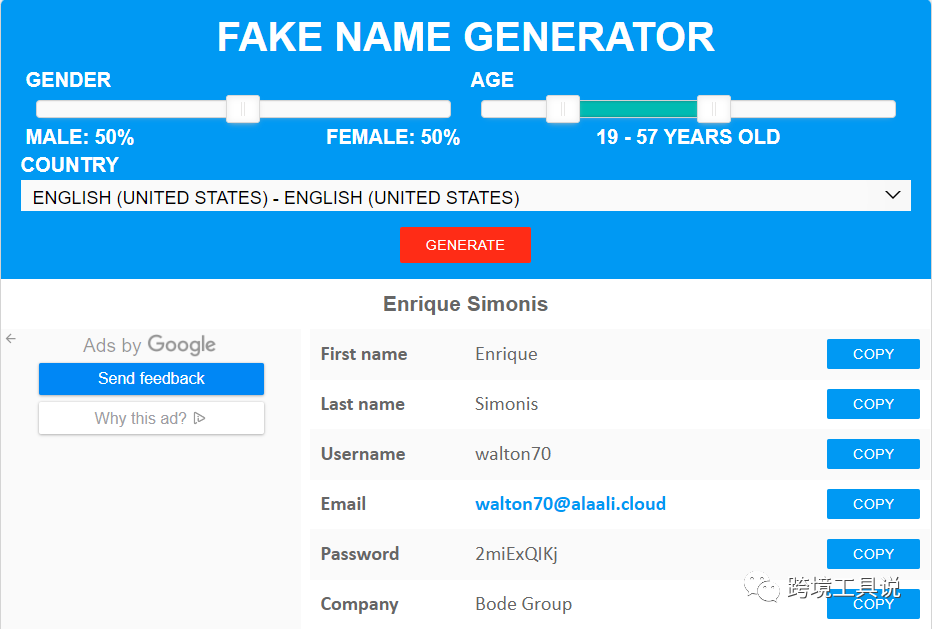This screenshot has height=629, width=932.
Task: Open the Country dropdown list
Action: 465,196
